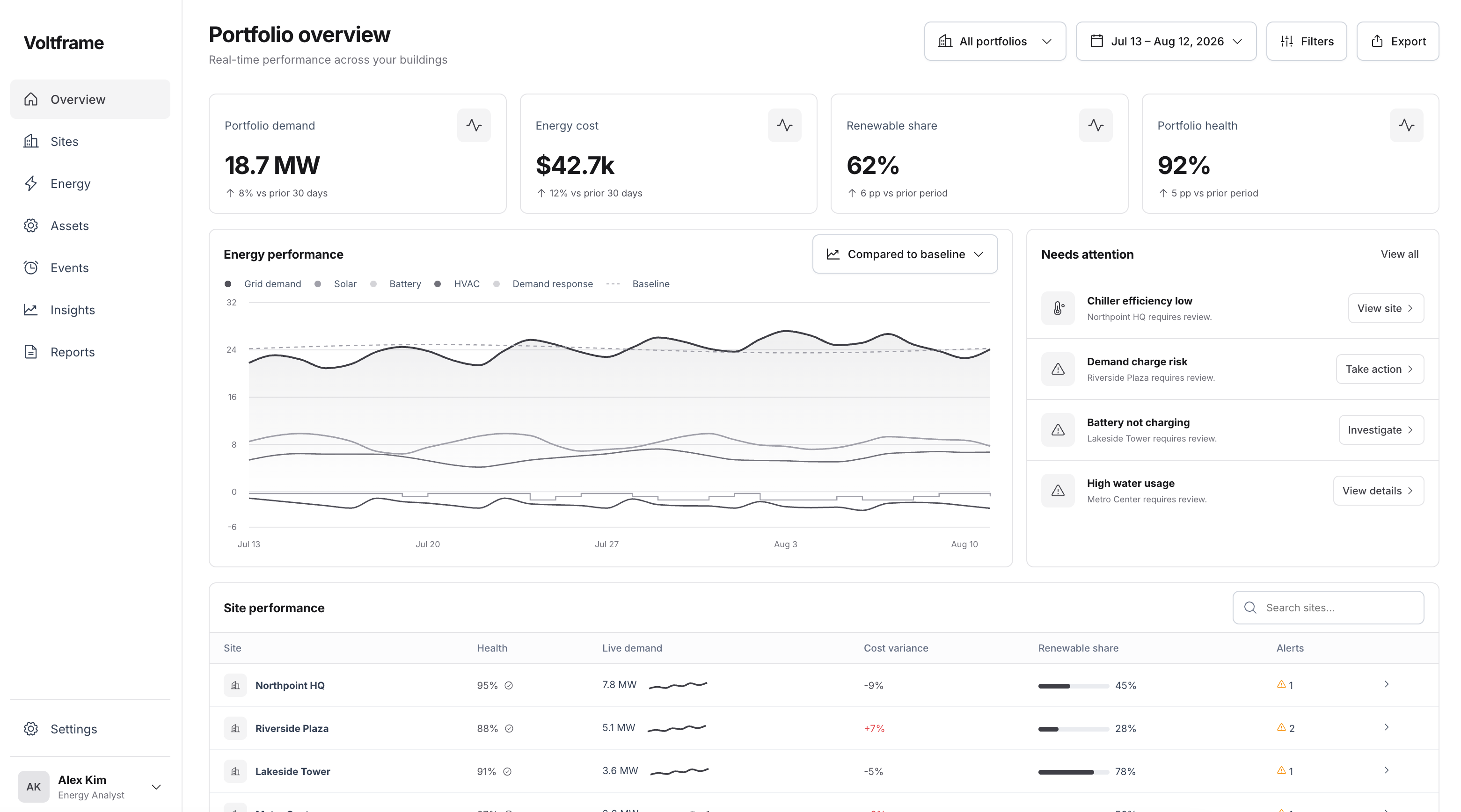Toggle the Grid demand legend series
1461x812 pixels.
263,284
